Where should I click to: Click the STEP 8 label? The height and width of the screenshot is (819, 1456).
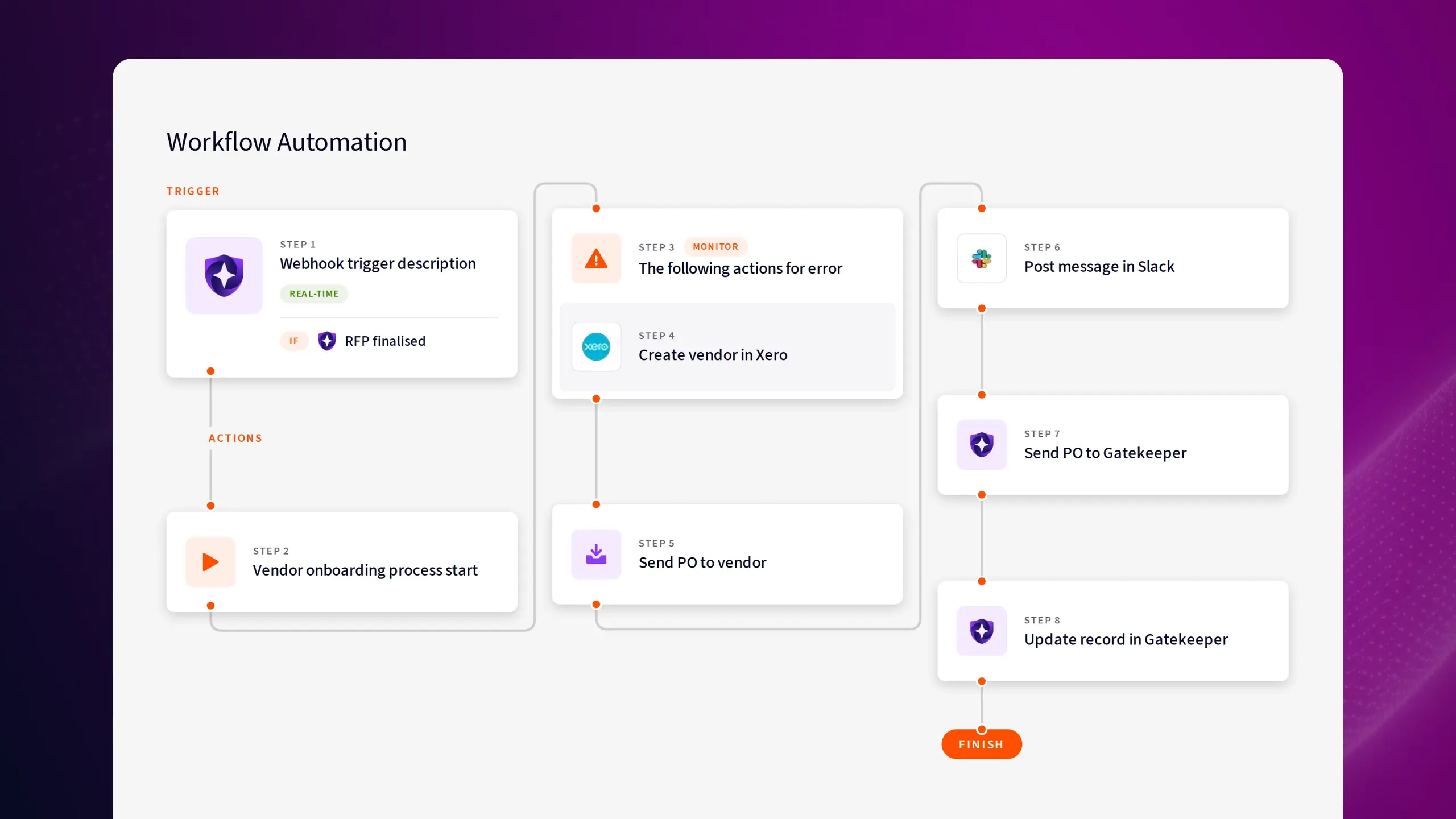click(x=1042, y=620)
